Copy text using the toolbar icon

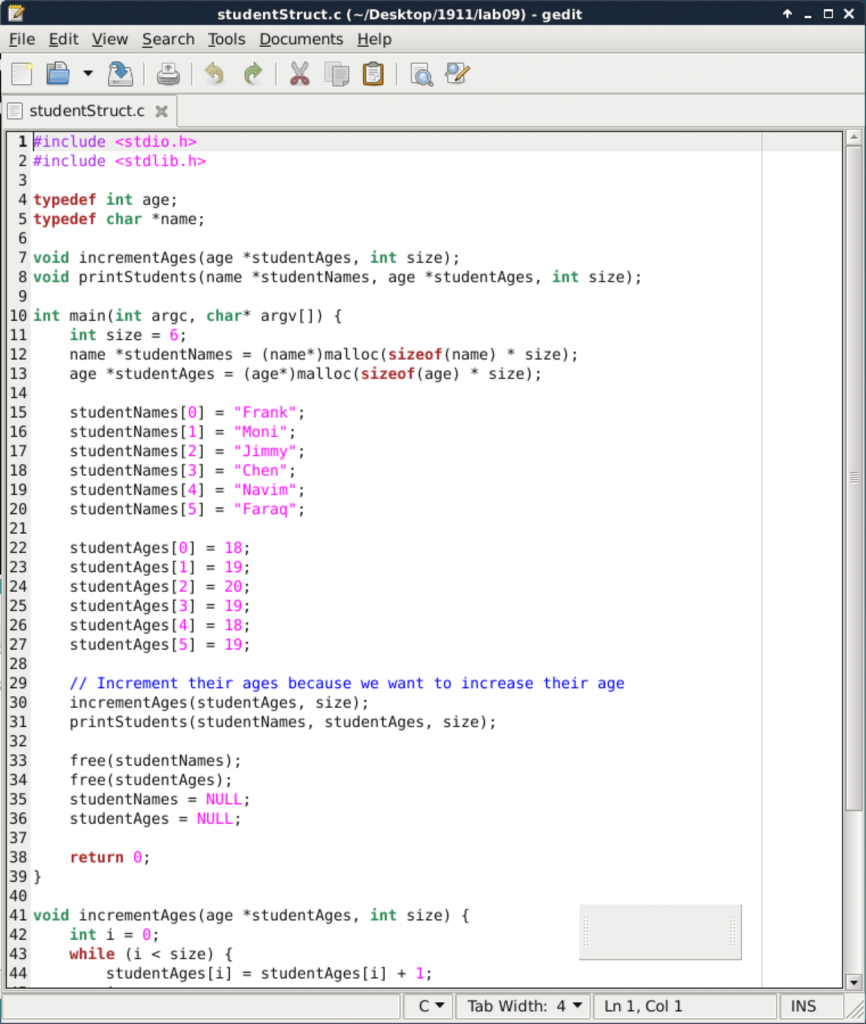coord(335,73)
